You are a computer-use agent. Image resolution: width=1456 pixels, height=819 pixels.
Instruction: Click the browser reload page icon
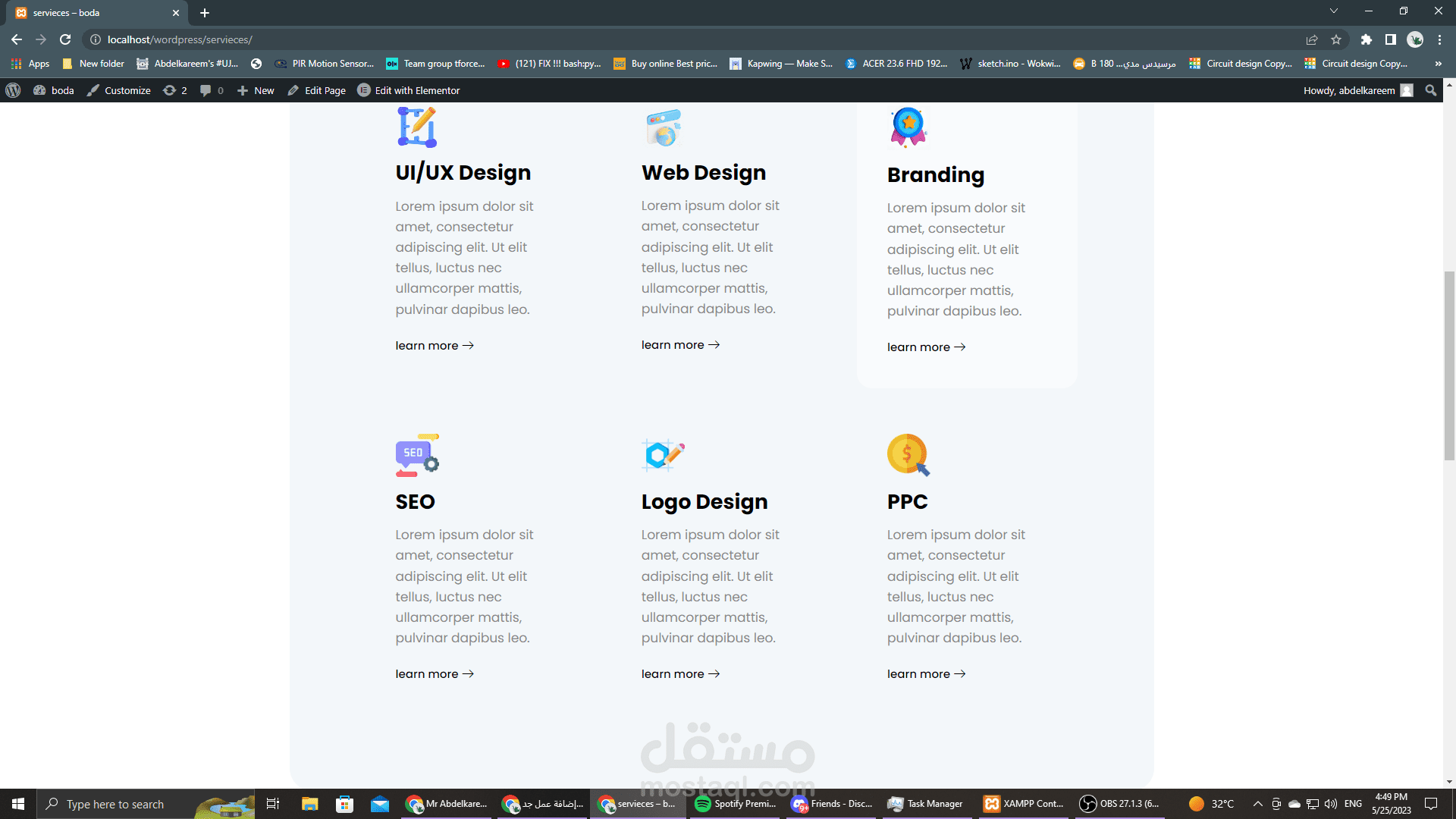coord(65,39)
